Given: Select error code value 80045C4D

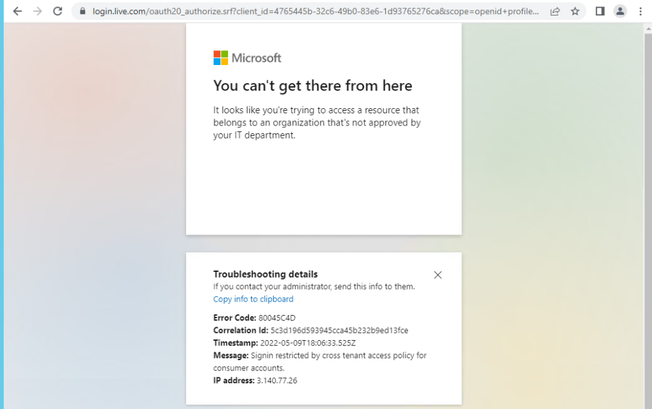Looking at the screenshot, I should tap(277, 318).
